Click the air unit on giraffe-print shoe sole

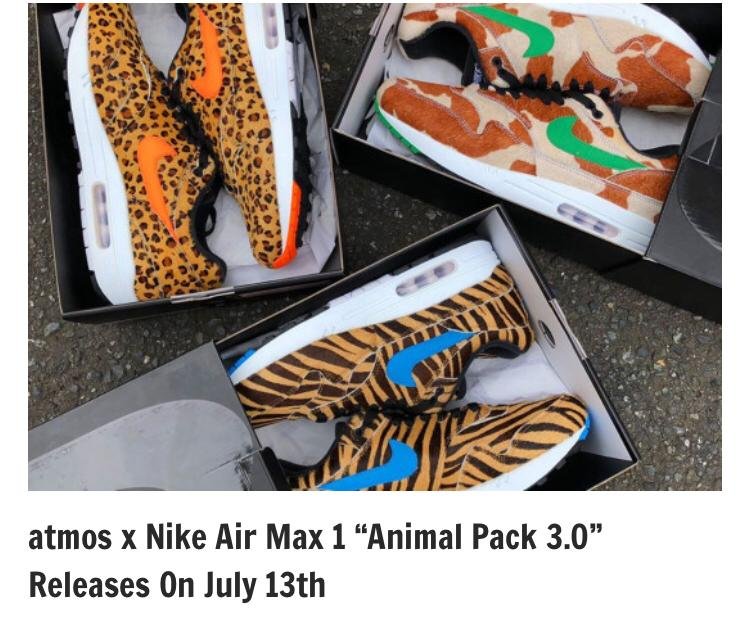[x=587, y=220]
